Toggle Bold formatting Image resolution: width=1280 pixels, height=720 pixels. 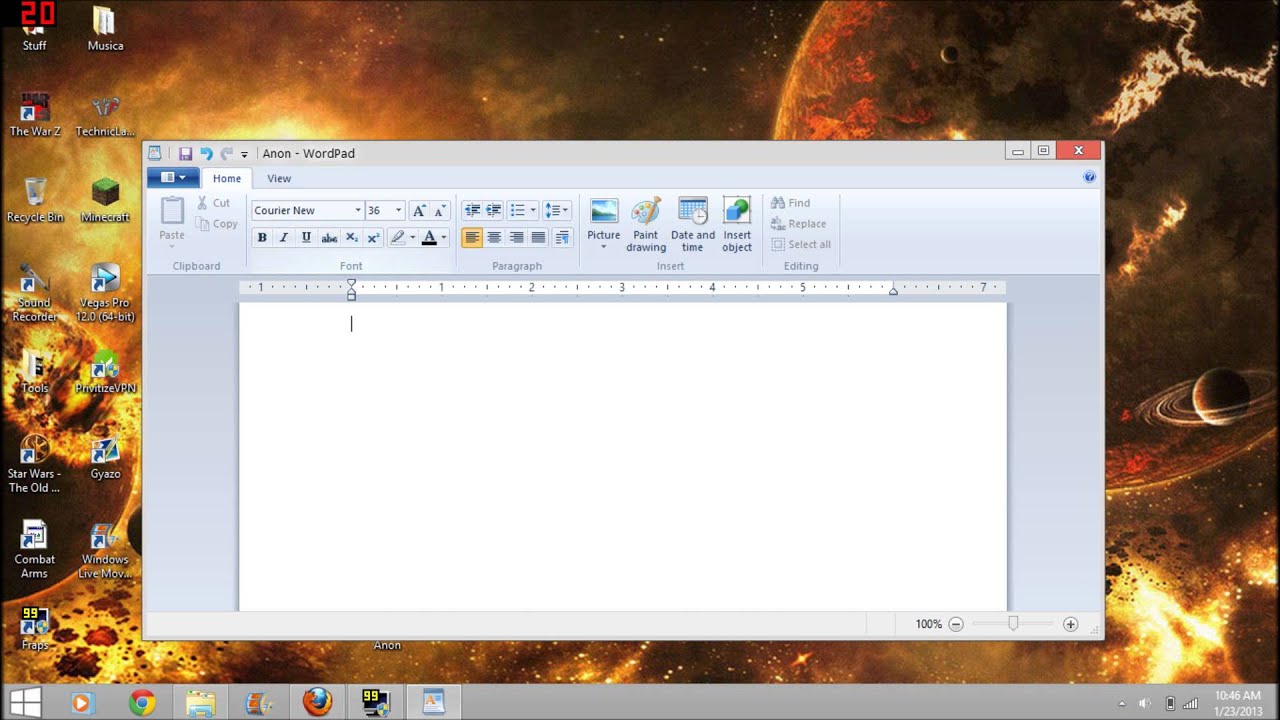(x=262, y=238)
